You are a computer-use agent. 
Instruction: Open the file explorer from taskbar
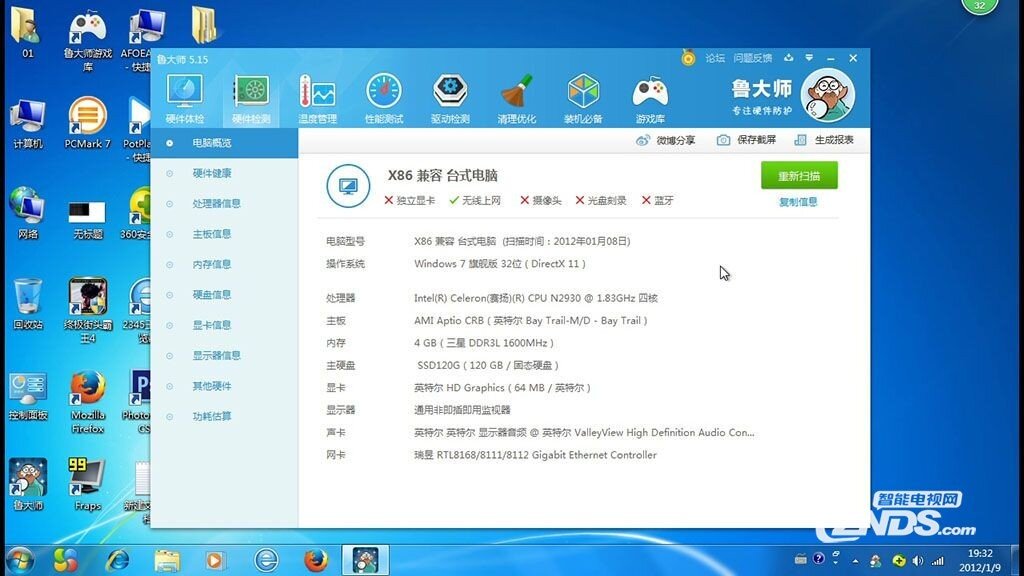167,560
